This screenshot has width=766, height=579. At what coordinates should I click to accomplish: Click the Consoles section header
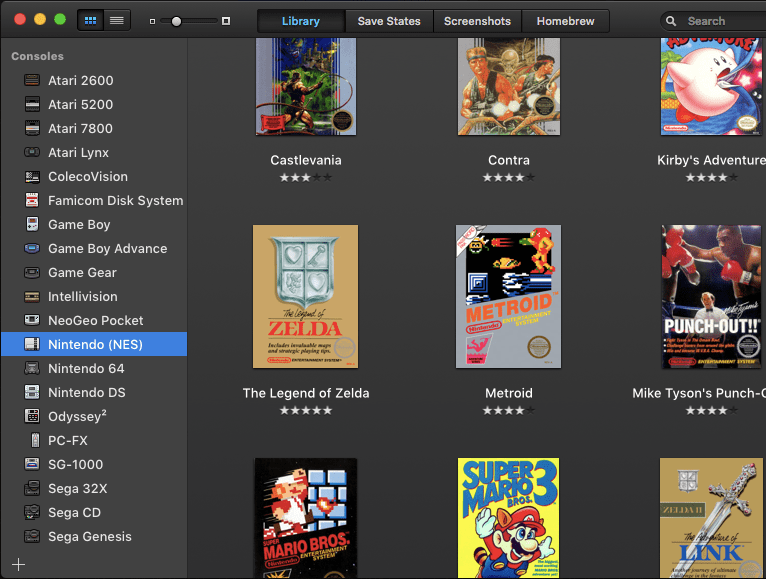pos(38,56)
